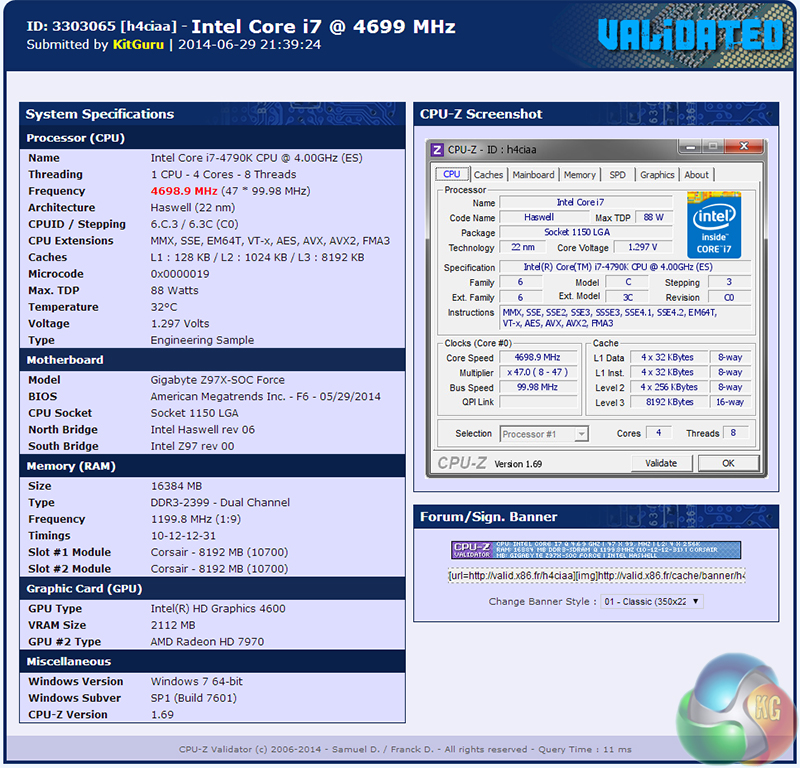This screenshot has width=800, height=768.
Task: Click the Multiplier x 47.0 field
Action: (538, 373)
